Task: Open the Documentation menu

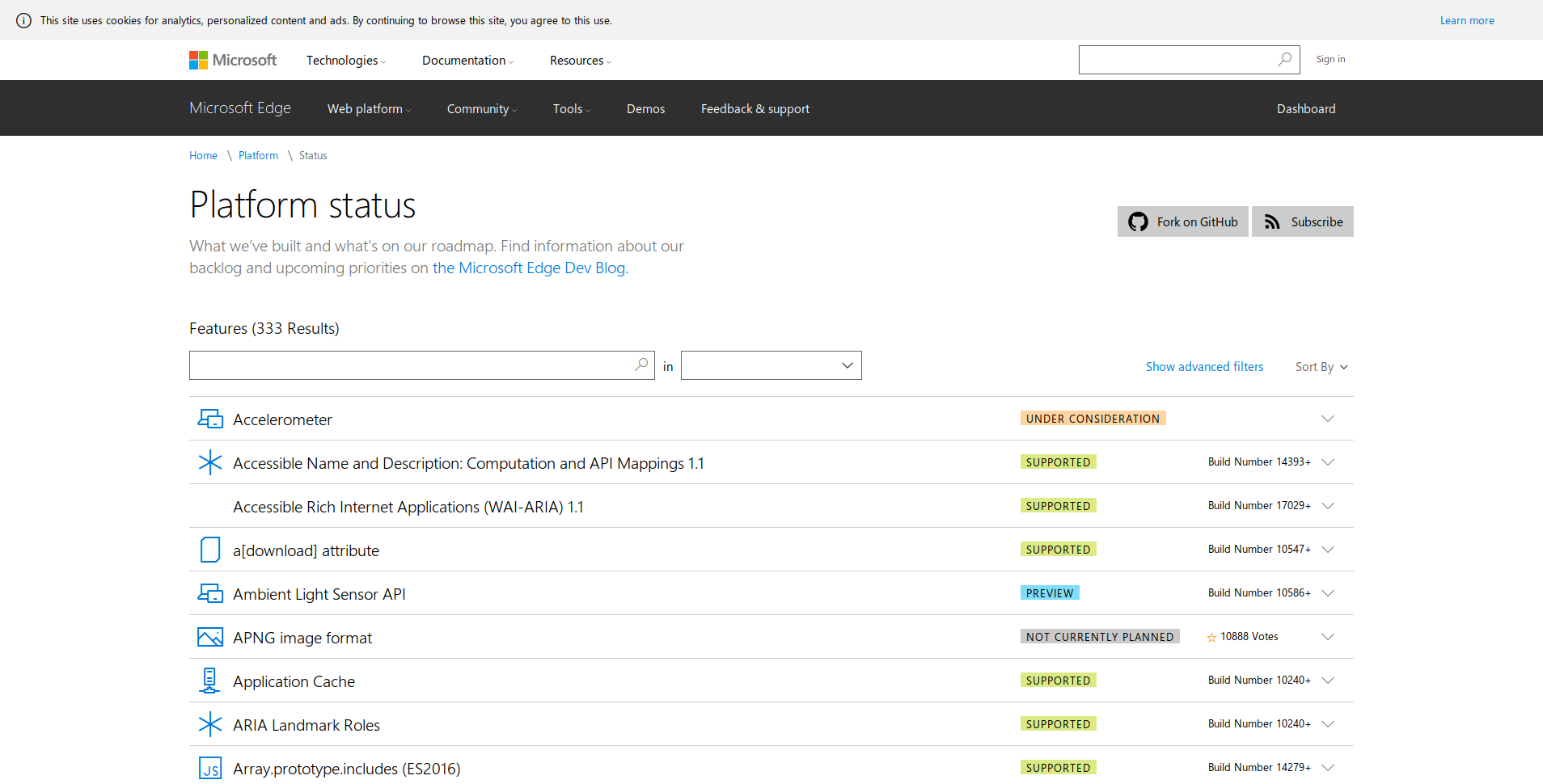Action: coord(468,61)
